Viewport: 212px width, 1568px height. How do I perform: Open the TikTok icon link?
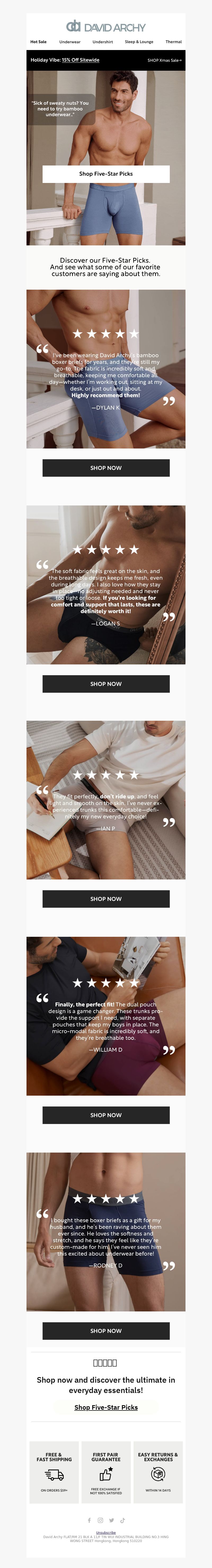(x=122, y=1521)
